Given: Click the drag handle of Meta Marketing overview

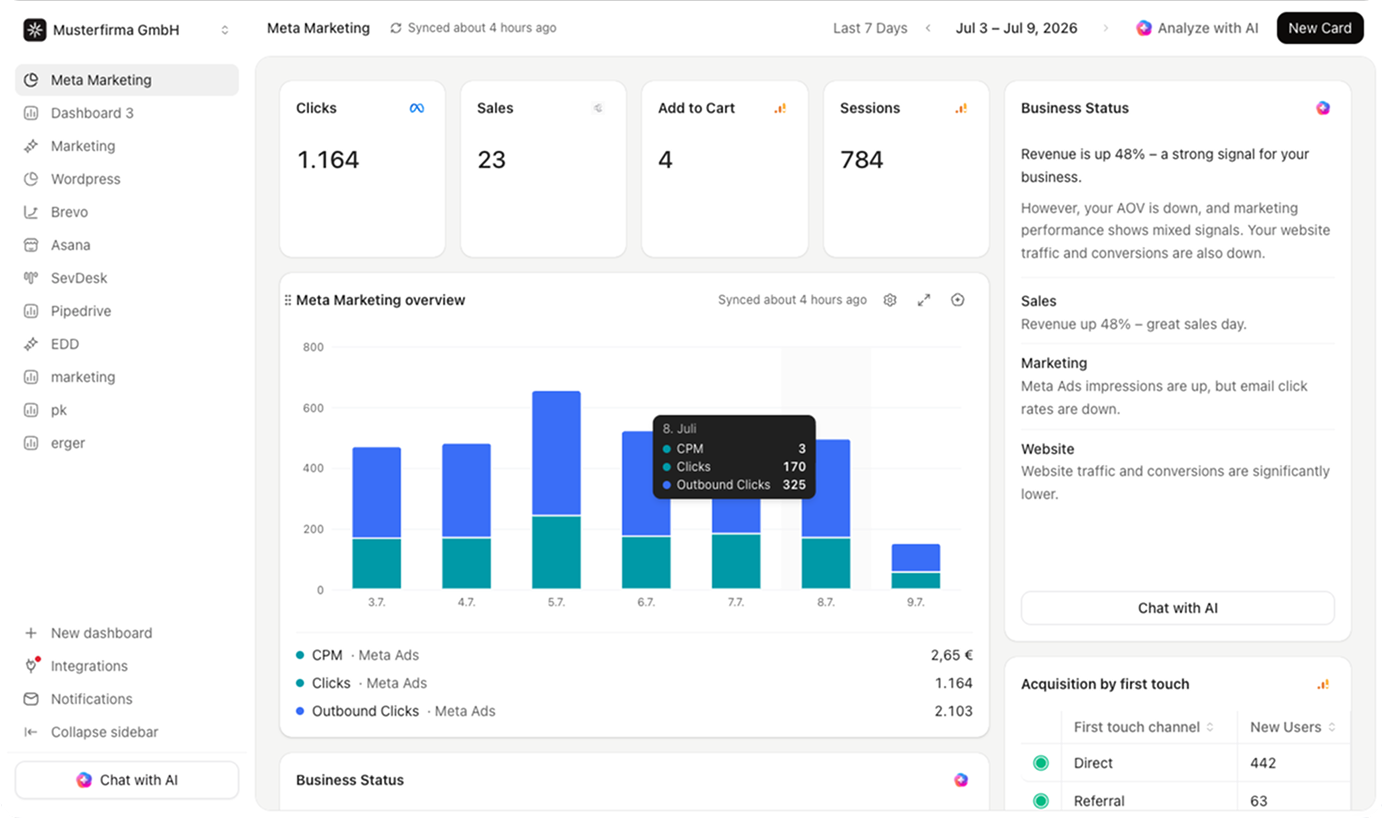Looking at the screenshot, I should click(288, 300).
